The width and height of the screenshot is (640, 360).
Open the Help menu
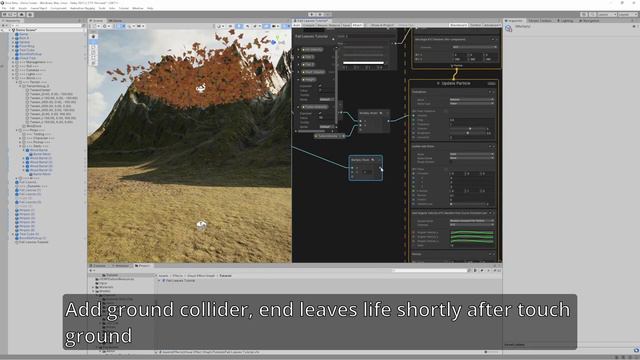[150, 8]
